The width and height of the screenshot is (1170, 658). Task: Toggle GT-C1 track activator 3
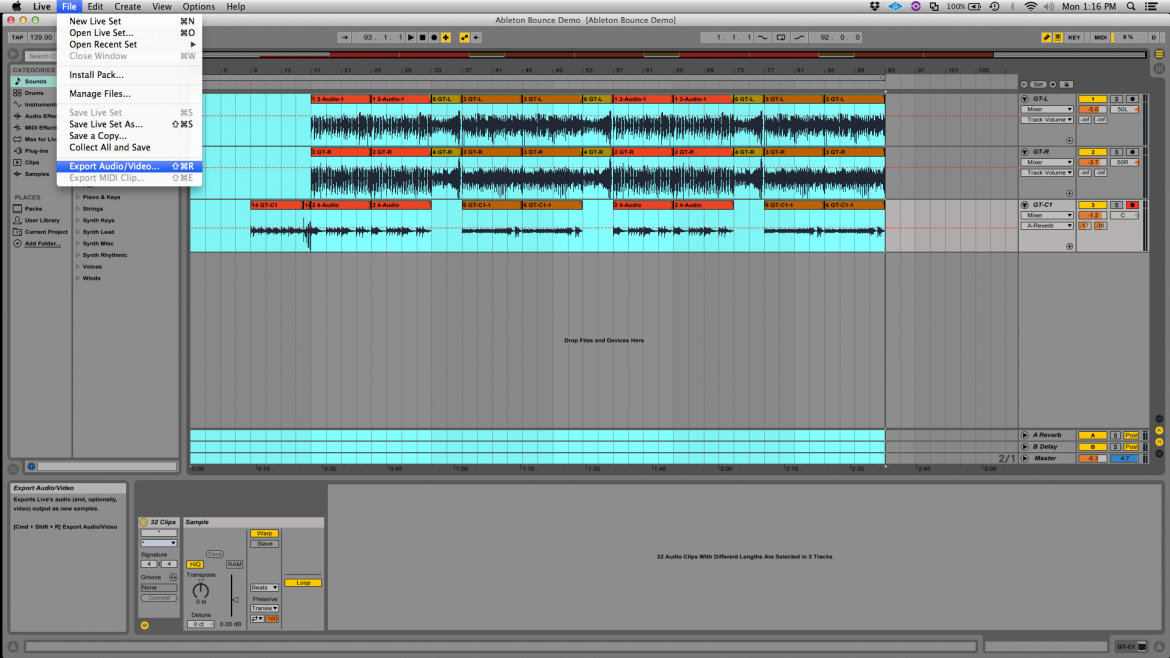pos(1092,205)
